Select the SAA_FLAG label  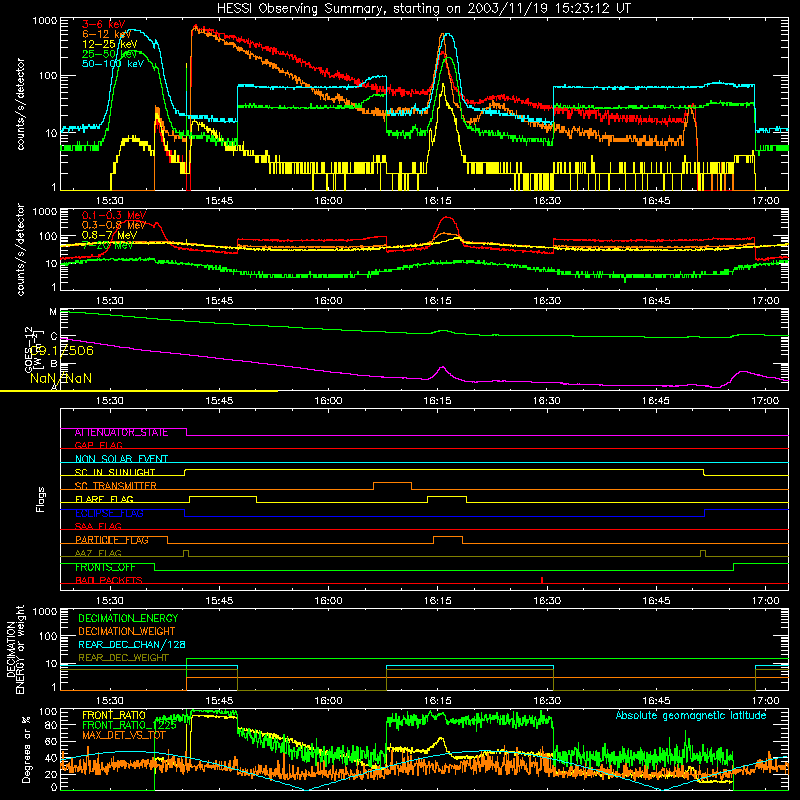point(98,526)
